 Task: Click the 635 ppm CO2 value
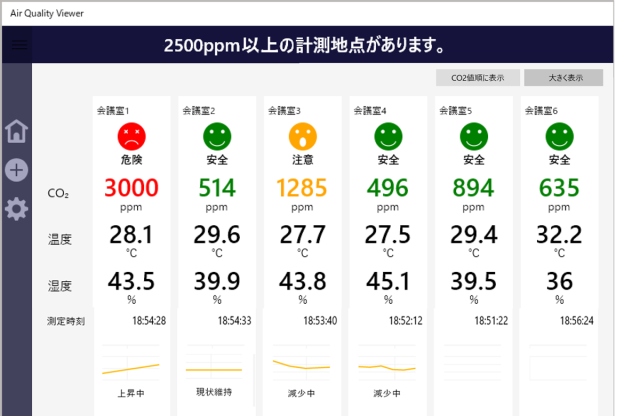559,188
